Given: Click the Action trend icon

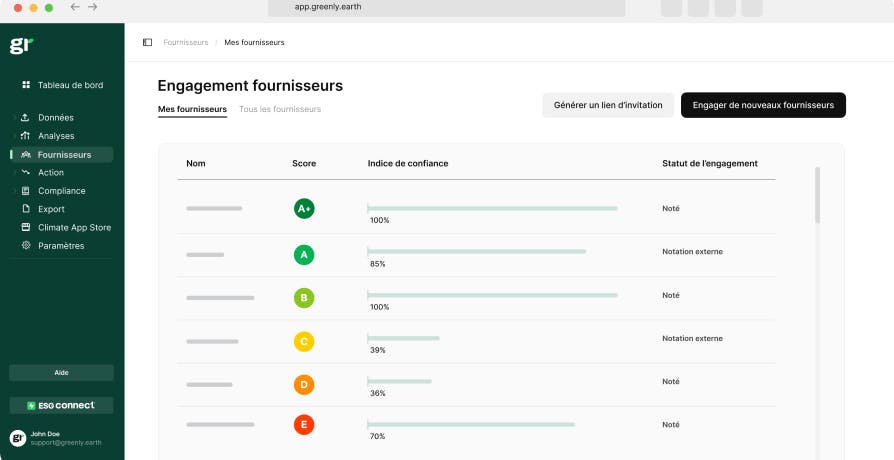Looking at the screenshot, I should (x=26, y=173).
